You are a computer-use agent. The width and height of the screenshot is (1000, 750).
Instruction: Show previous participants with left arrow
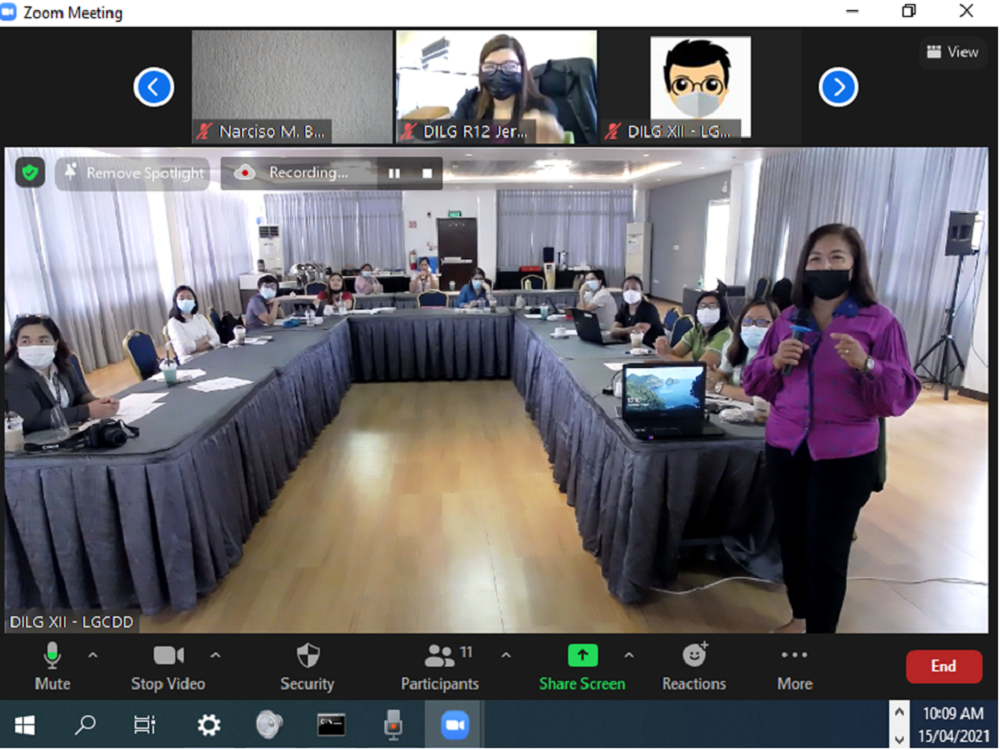(154, 87)
